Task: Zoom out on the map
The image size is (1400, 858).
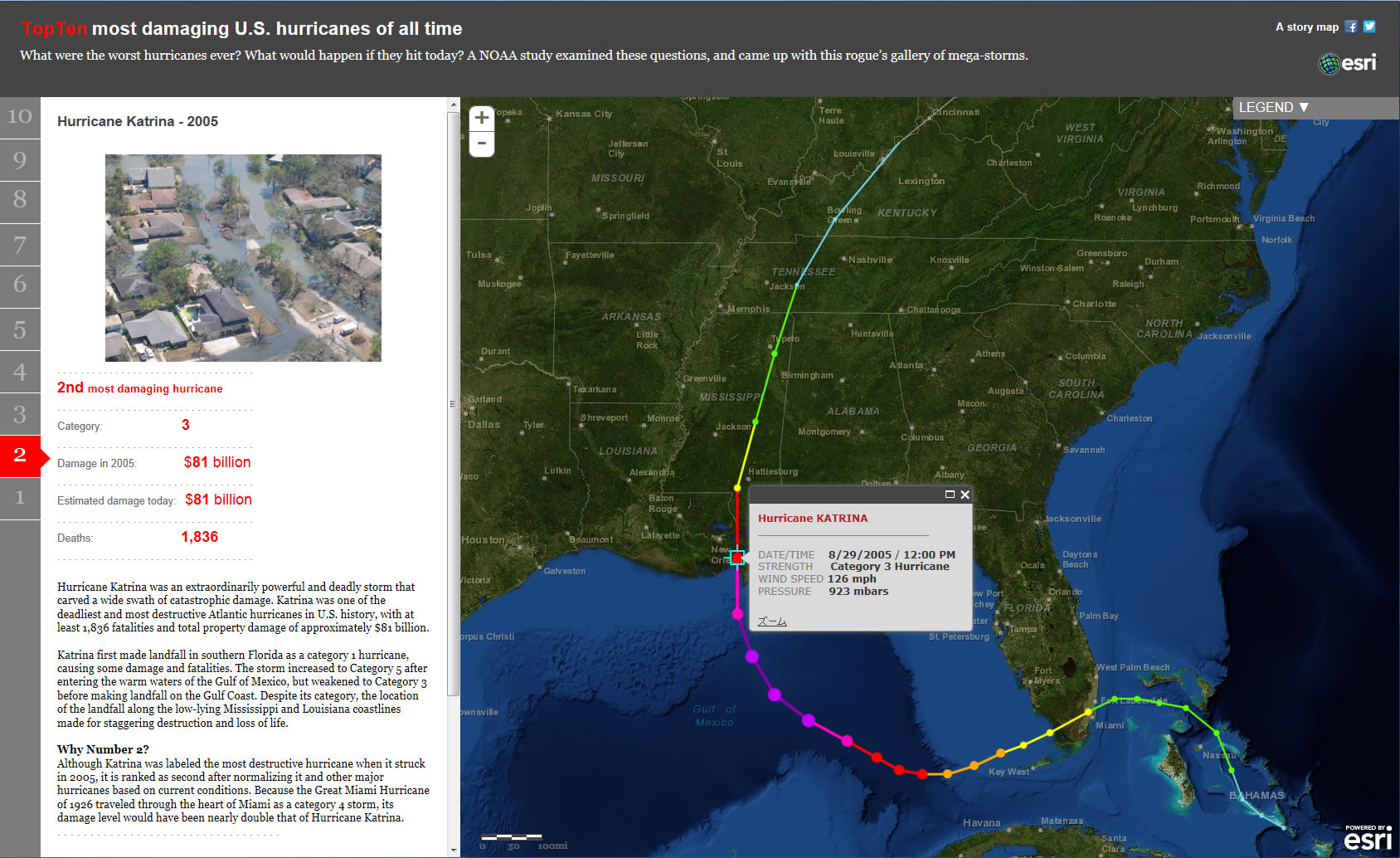Action: [482, 144]
